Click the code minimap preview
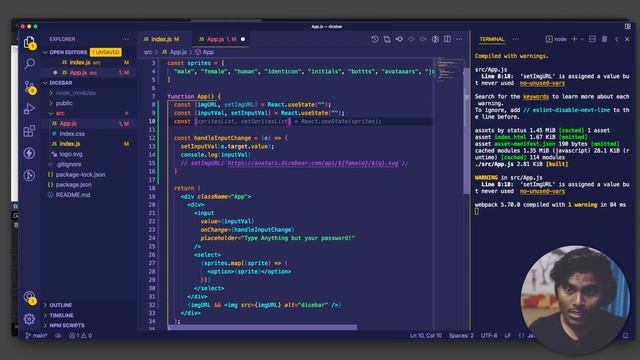Viewport: 640px width, 360px height. [448, 70]
